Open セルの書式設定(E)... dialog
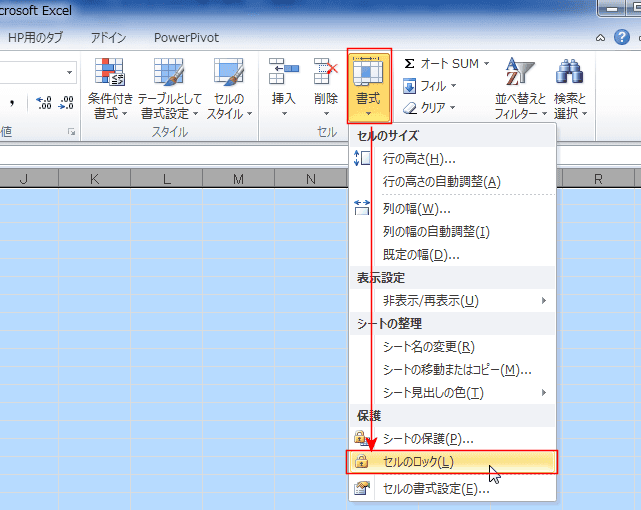 click(452, 488)
